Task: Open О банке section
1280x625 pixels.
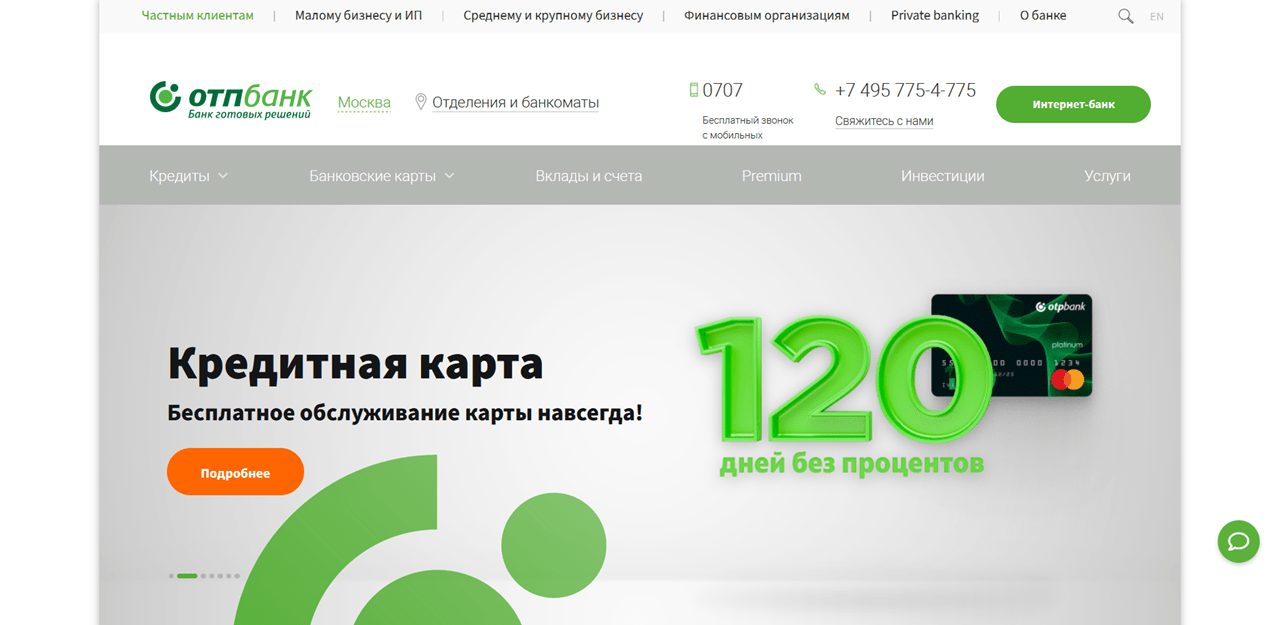Action: point(1043,16)
